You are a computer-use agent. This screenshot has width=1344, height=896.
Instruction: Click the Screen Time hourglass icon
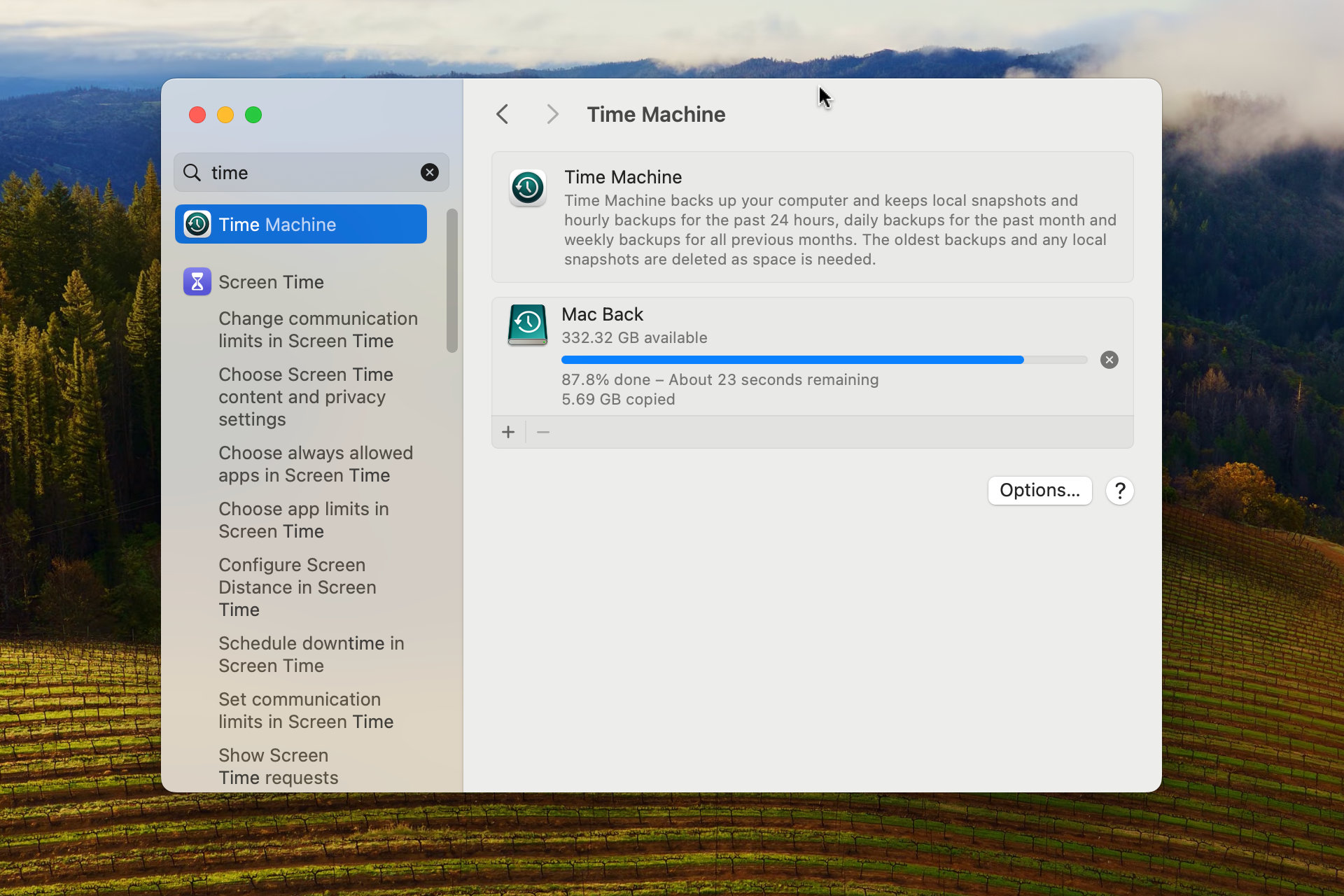(197, 281)
